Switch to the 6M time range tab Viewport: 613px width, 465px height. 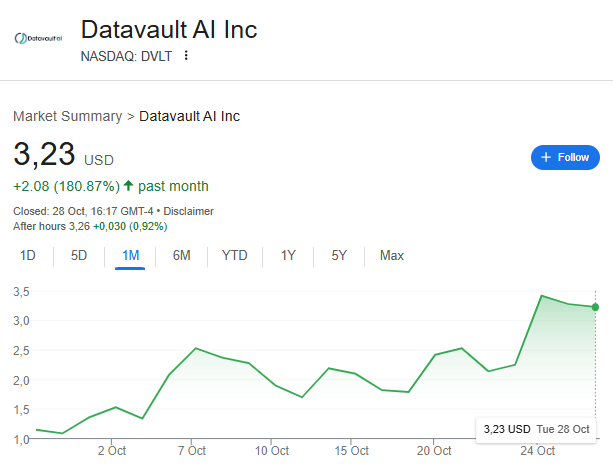click(181, 255)
